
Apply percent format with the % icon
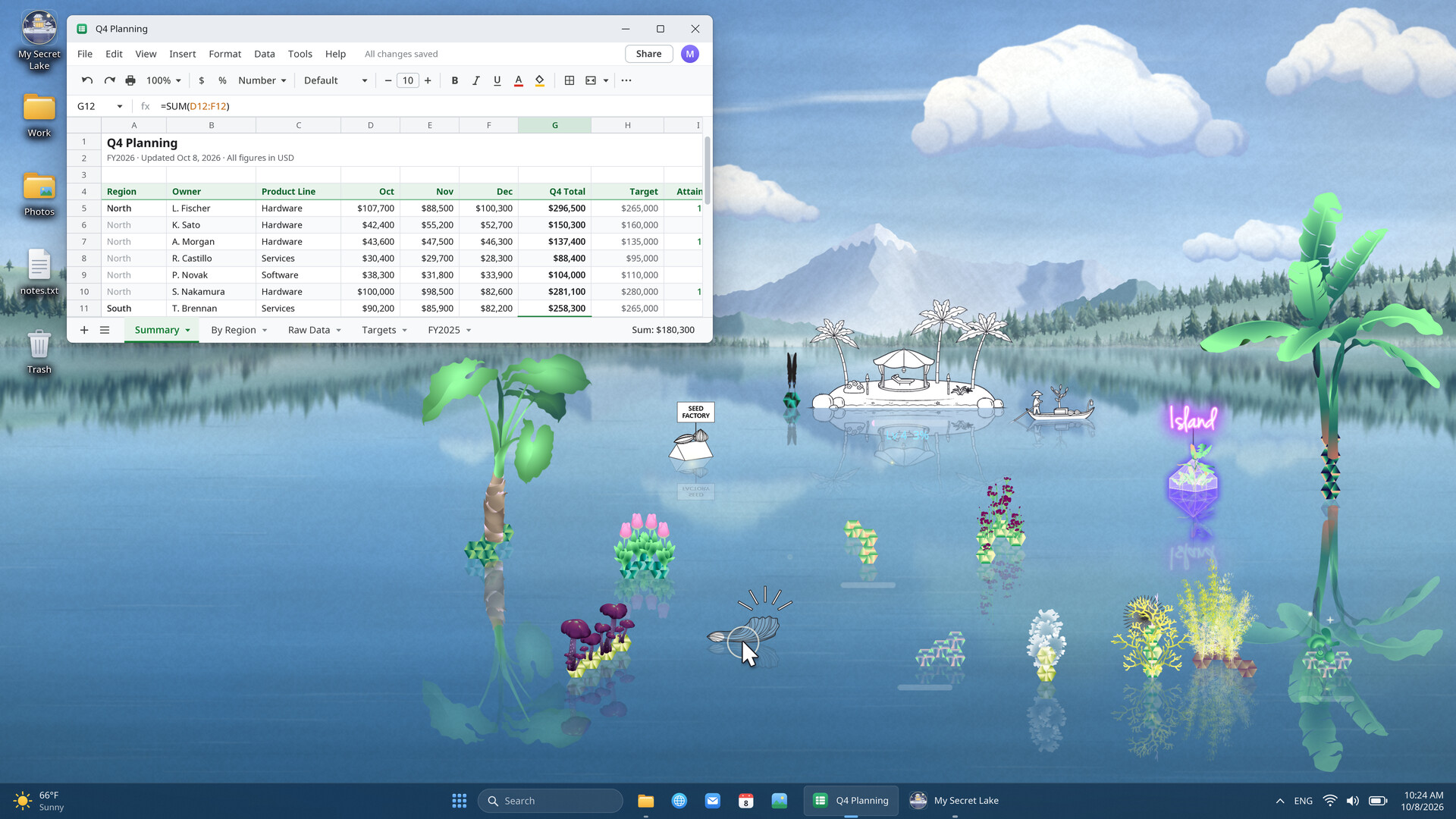tap(222, 80)
